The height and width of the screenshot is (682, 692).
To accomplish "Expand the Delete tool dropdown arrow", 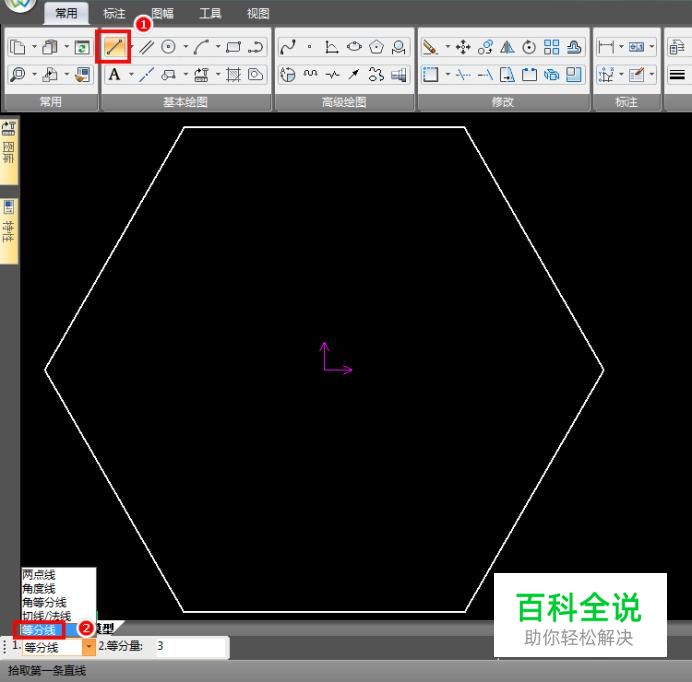I will (x=448, y=46).
